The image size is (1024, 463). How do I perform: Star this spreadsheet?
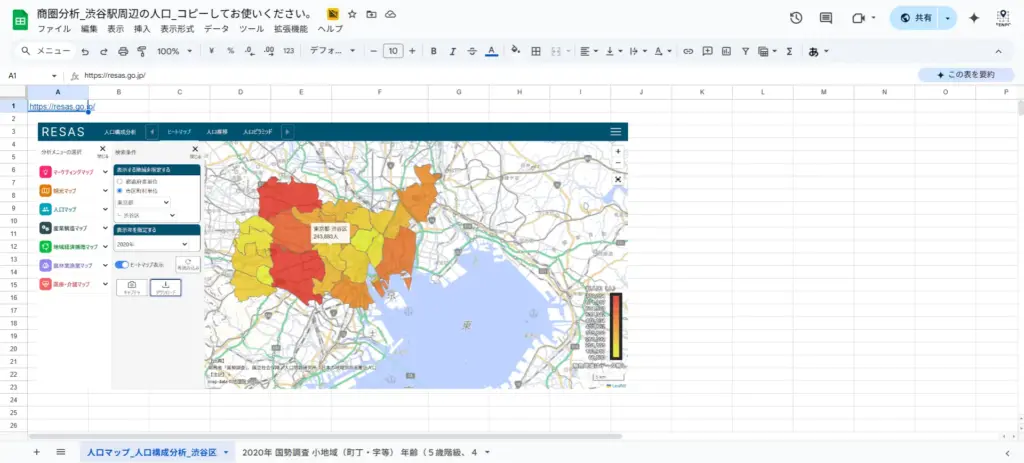352,14
